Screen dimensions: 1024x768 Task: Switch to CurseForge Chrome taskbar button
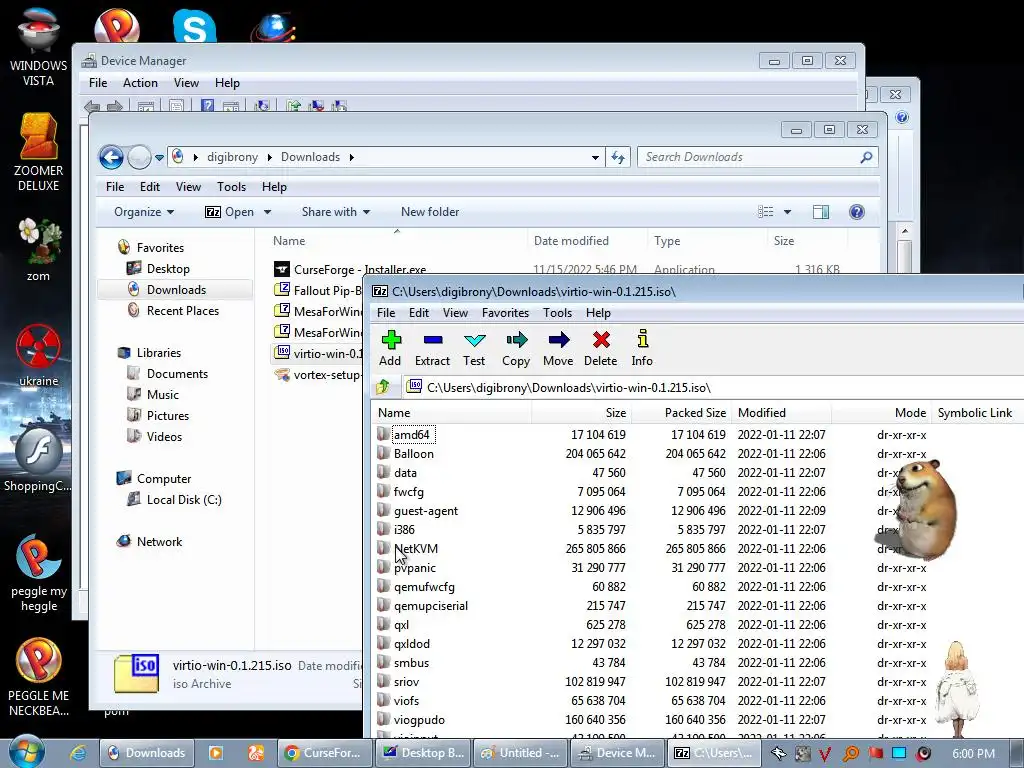coord(323,753)
